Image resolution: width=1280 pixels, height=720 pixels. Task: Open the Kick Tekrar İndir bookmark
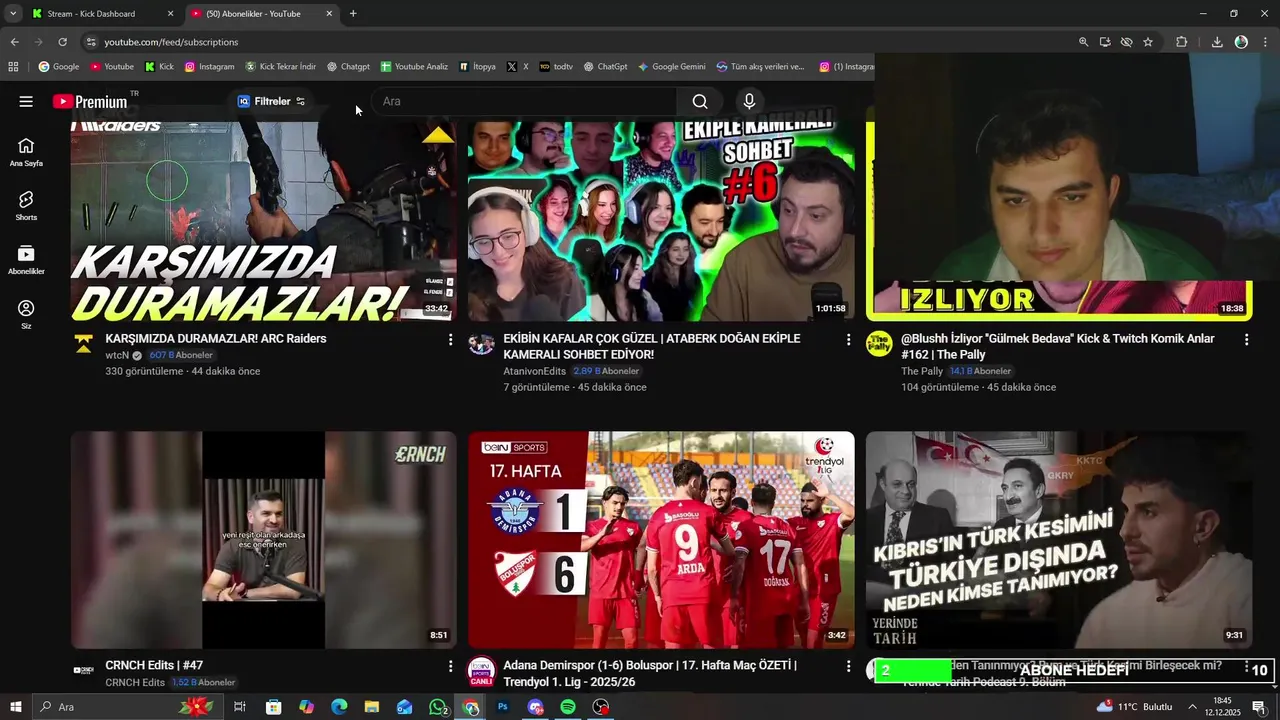[280, 67]
